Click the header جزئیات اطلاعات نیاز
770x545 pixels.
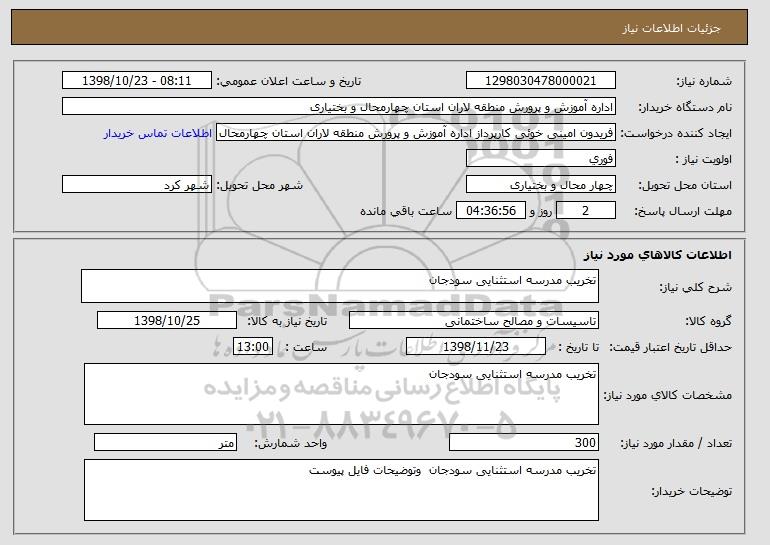pyautogui.click(x=671, y=28)
